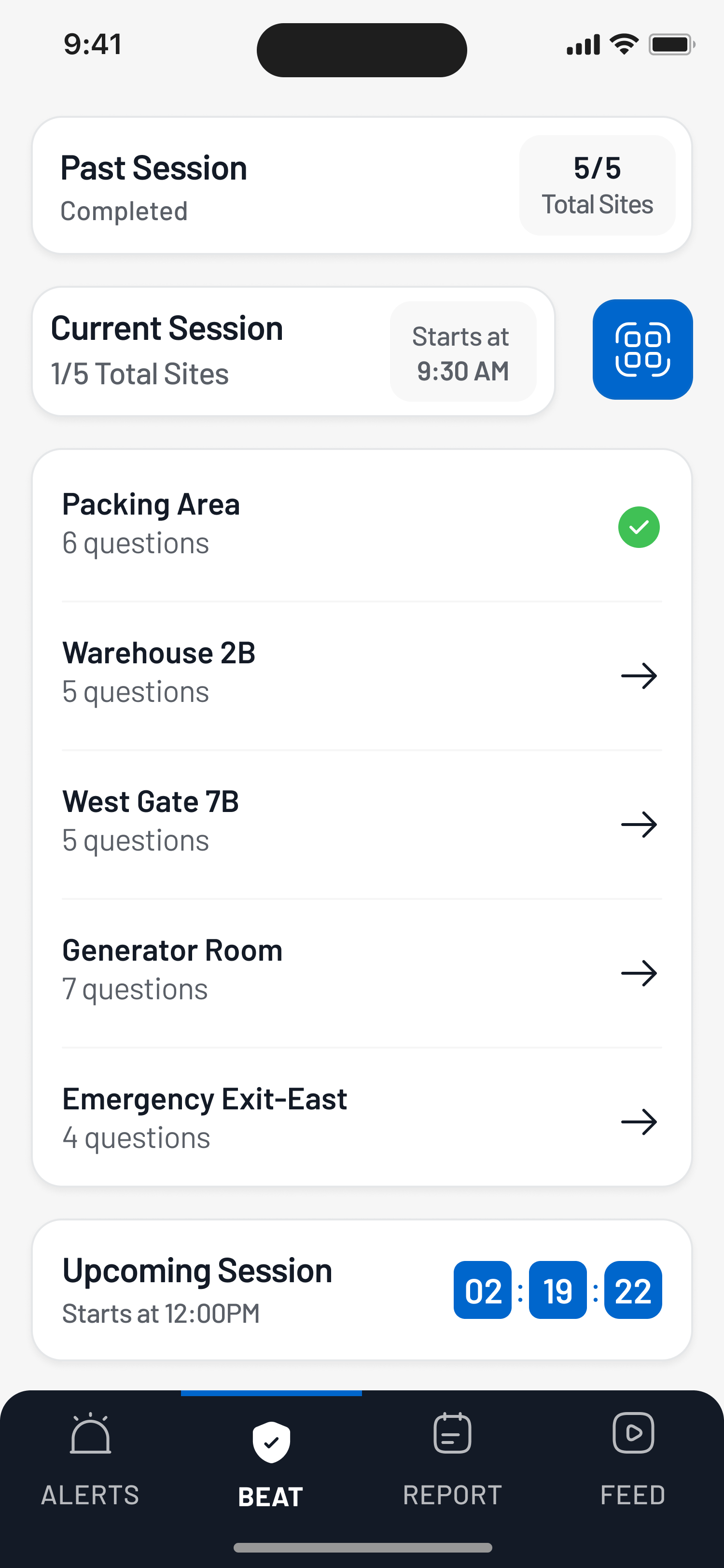Open Emergency Exit-East via its arrow
The width and height of the screenshot is (724, 1568).
(639, 1121)
